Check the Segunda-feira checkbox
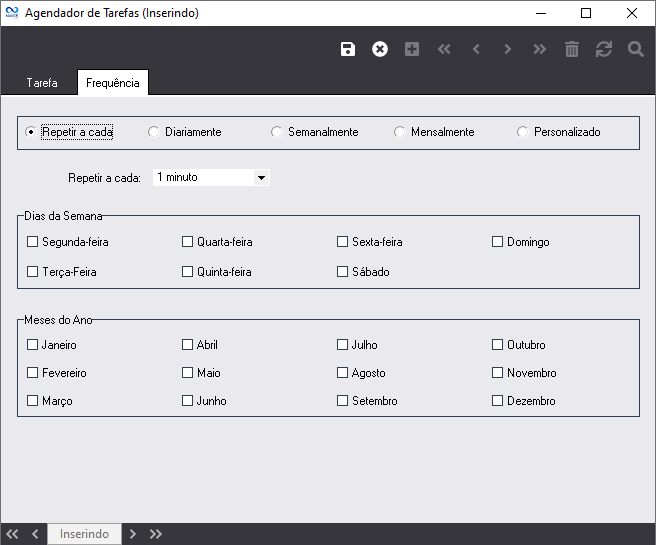 (x=33, y=242)
